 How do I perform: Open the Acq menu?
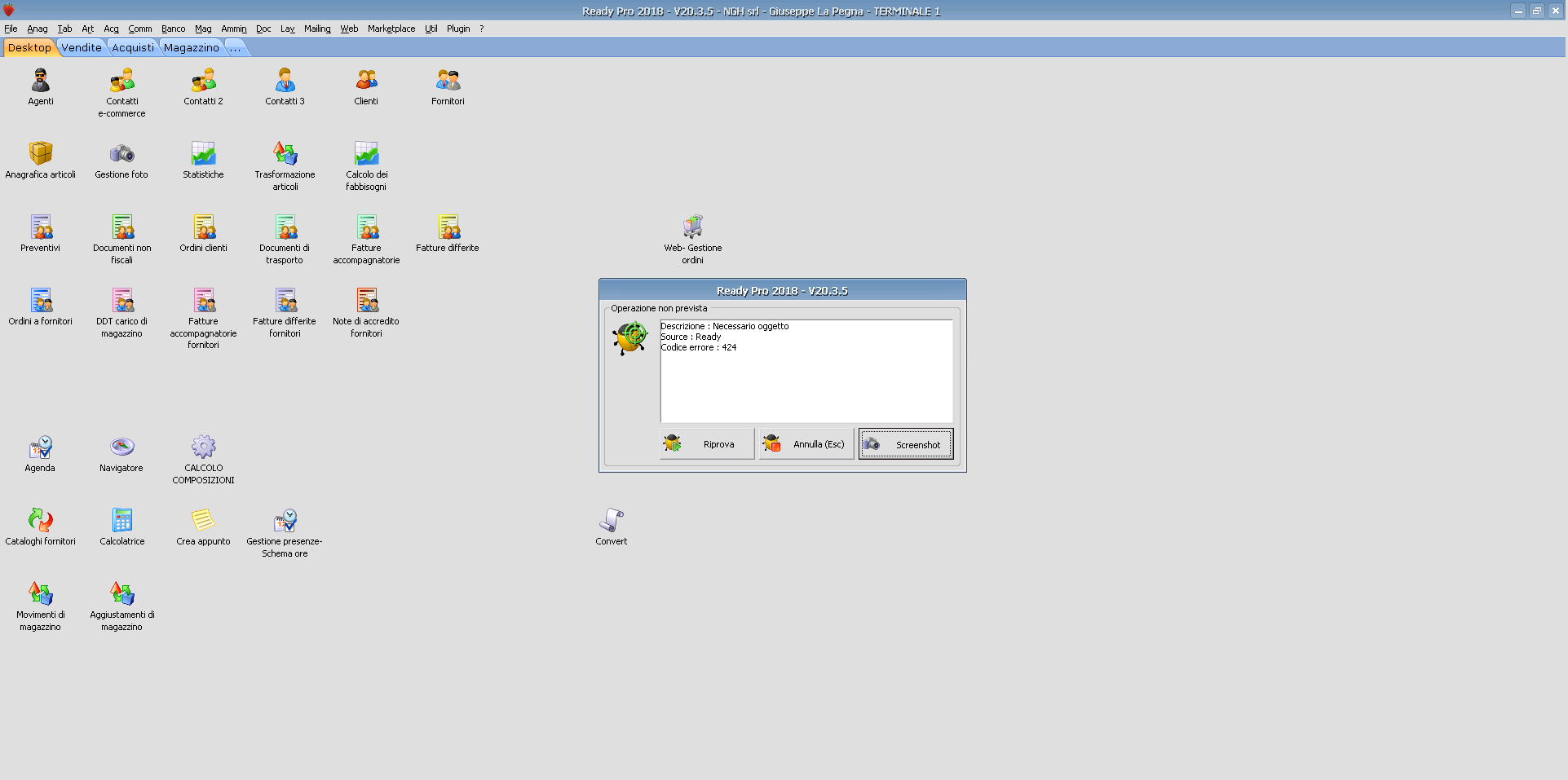click(112, 29)
